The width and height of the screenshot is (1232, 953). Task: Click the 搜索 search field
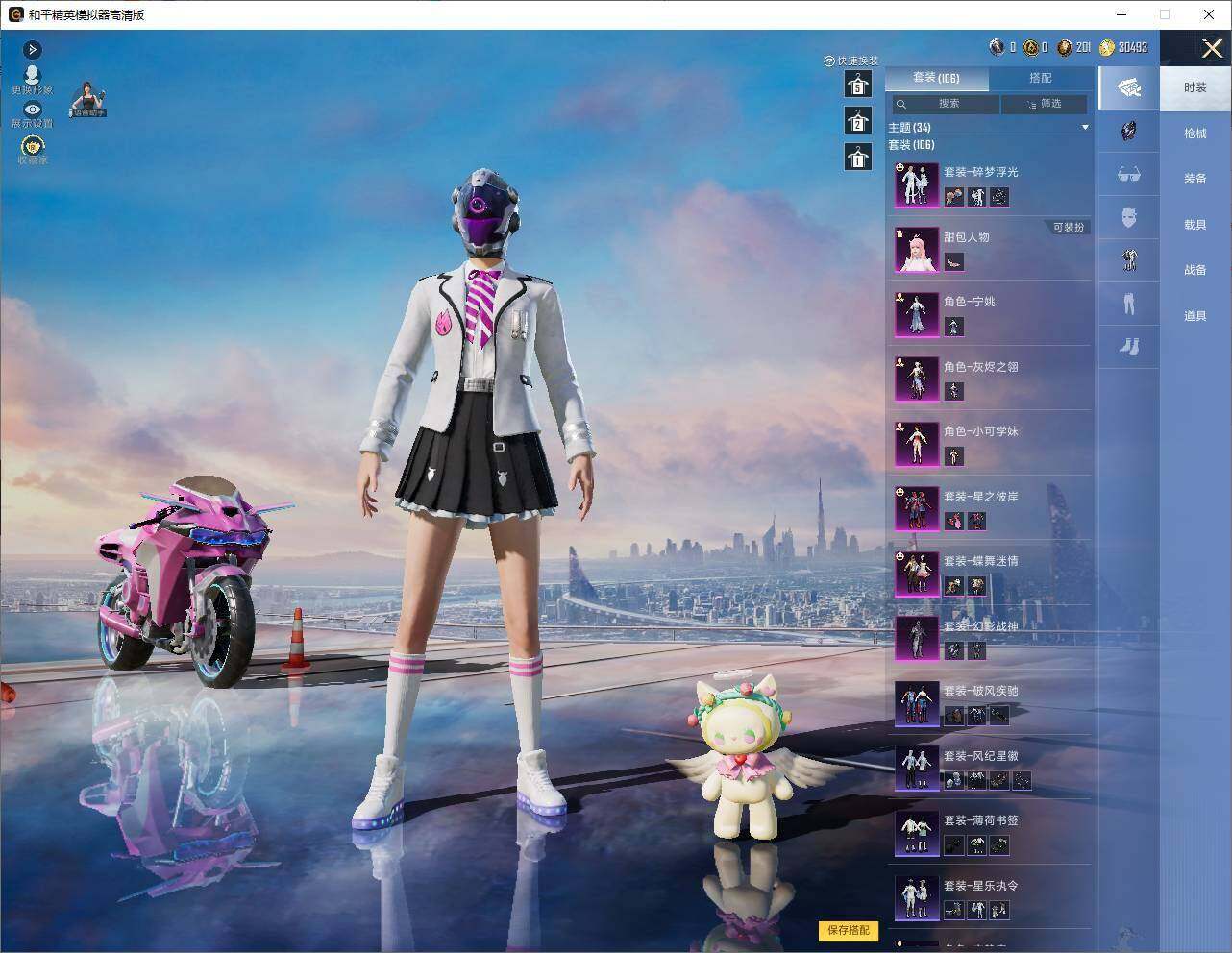pos(946,104)
